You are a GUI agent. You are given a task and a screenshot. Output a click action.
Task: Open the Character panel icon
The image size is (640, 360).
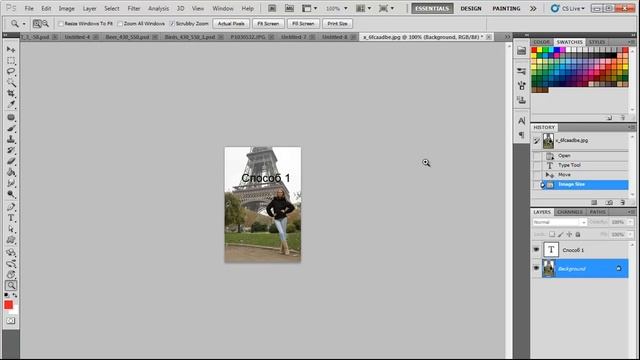pos(521,121)
